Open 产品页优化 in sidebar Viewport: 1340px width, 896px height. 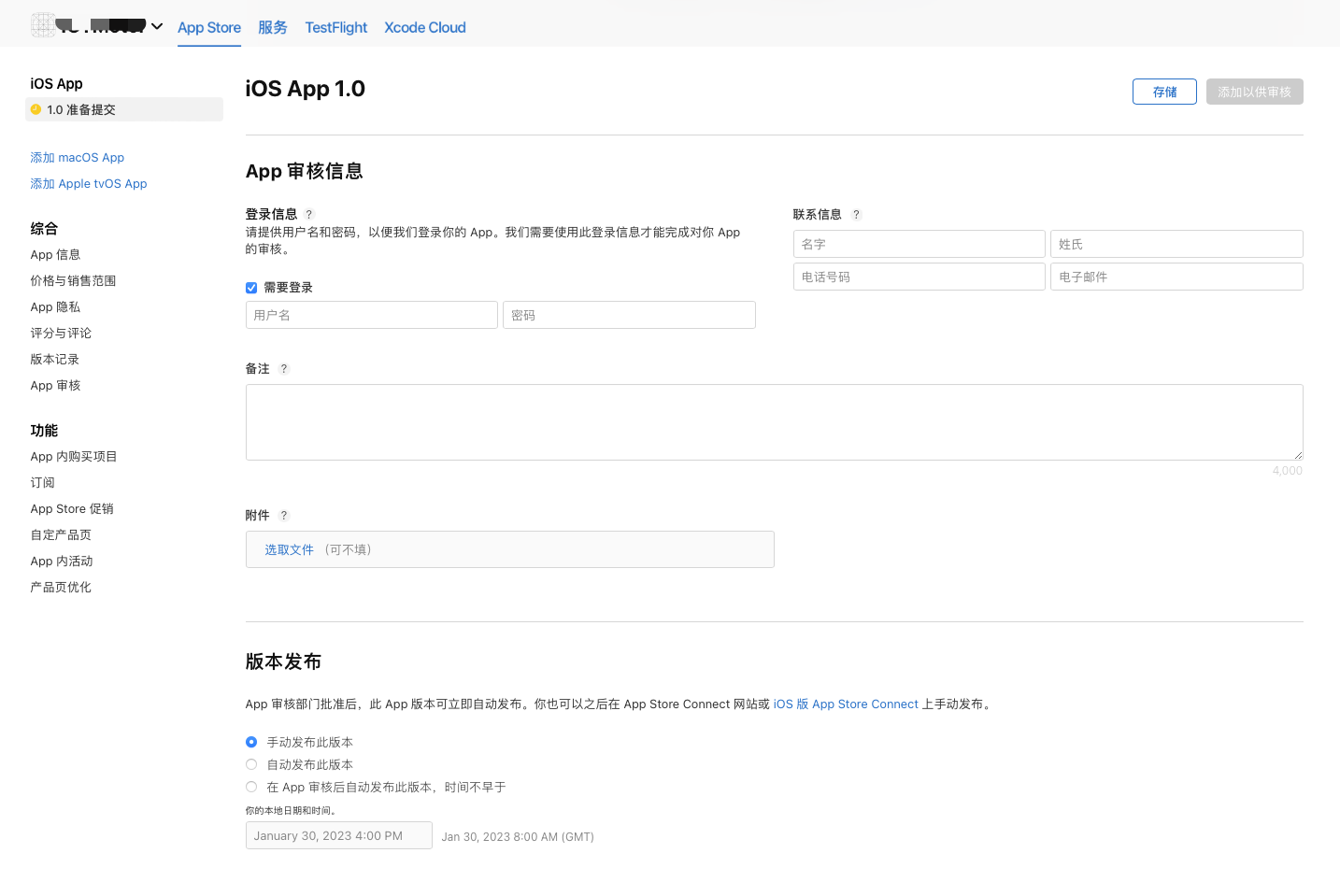[61, 587]
